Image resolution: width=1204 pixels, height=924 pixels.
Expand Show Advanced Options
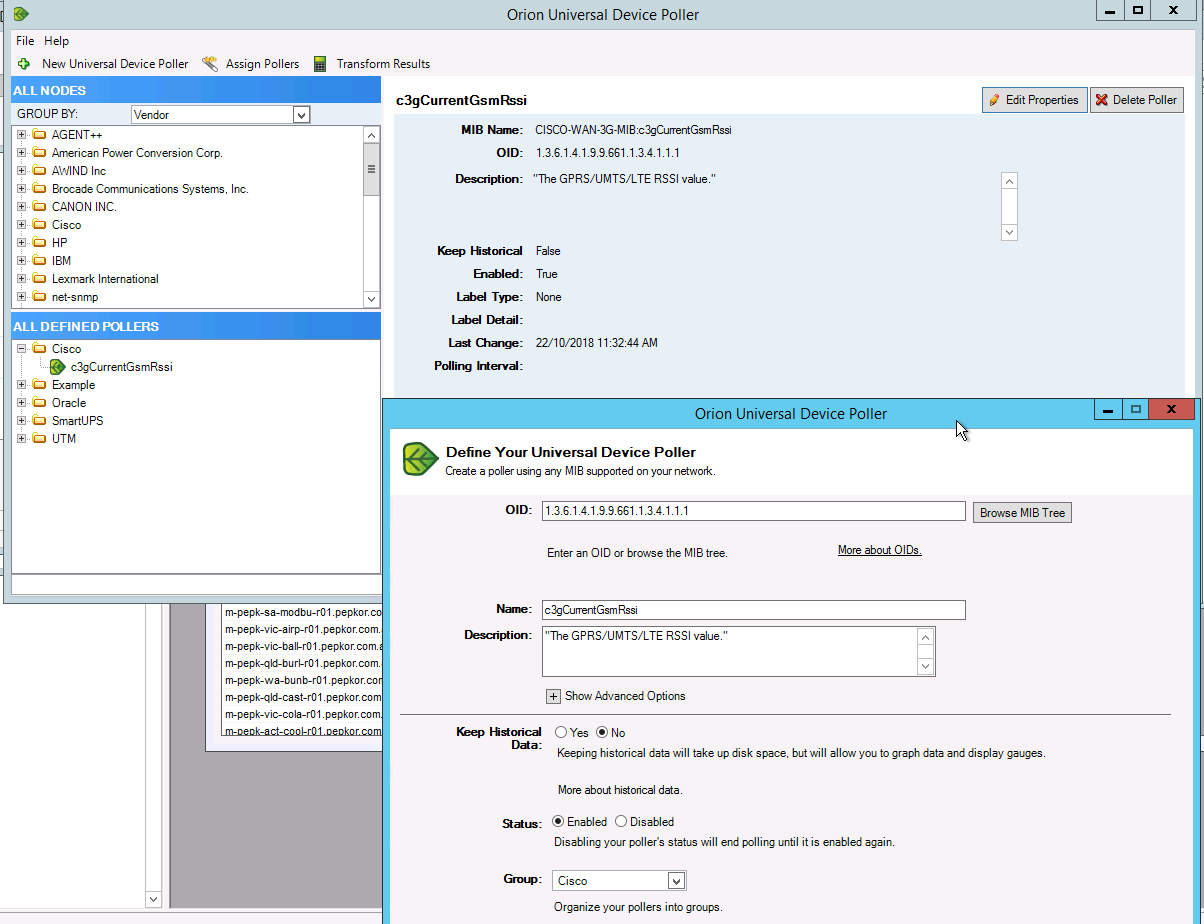coord(553,696)
